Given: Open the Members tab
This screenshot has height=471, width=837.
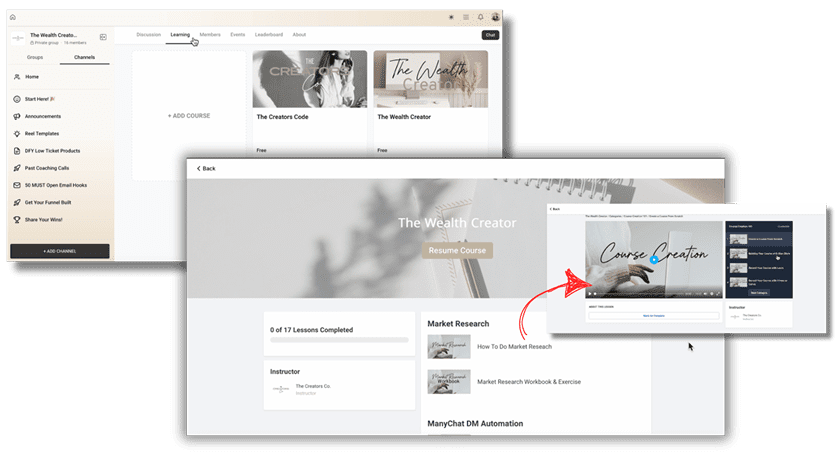Looking at the screenshot, I should [210, 35].
